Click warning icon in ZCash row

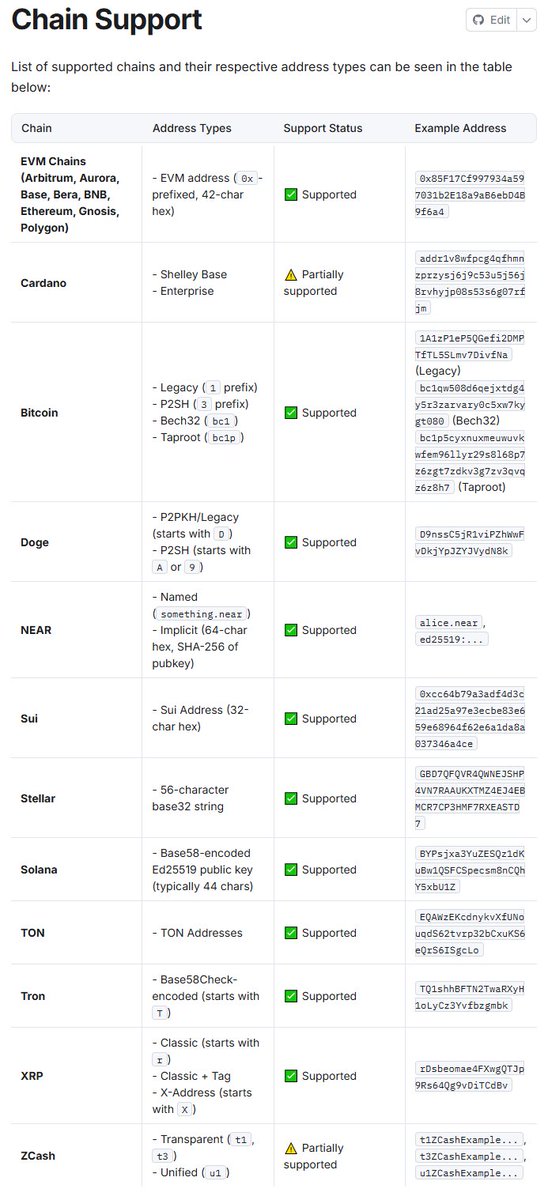(x=291, y=1148)
